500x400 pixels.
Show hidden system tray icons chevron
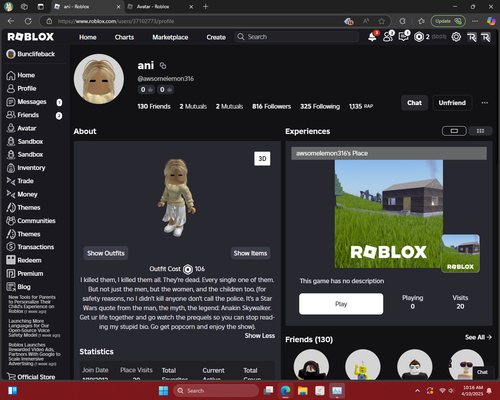pyautogui.click(x=417, y=391)
